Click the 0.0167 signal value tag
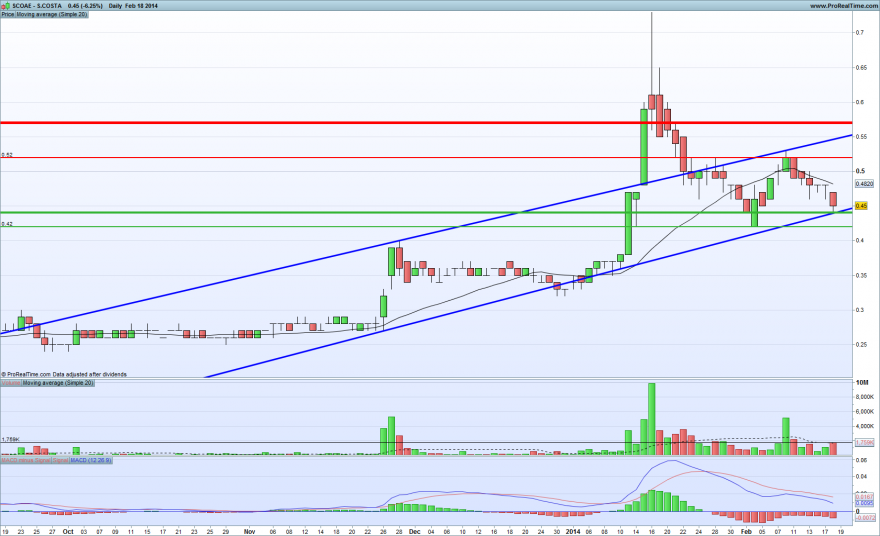880x536 pixels. click(864, 497)
